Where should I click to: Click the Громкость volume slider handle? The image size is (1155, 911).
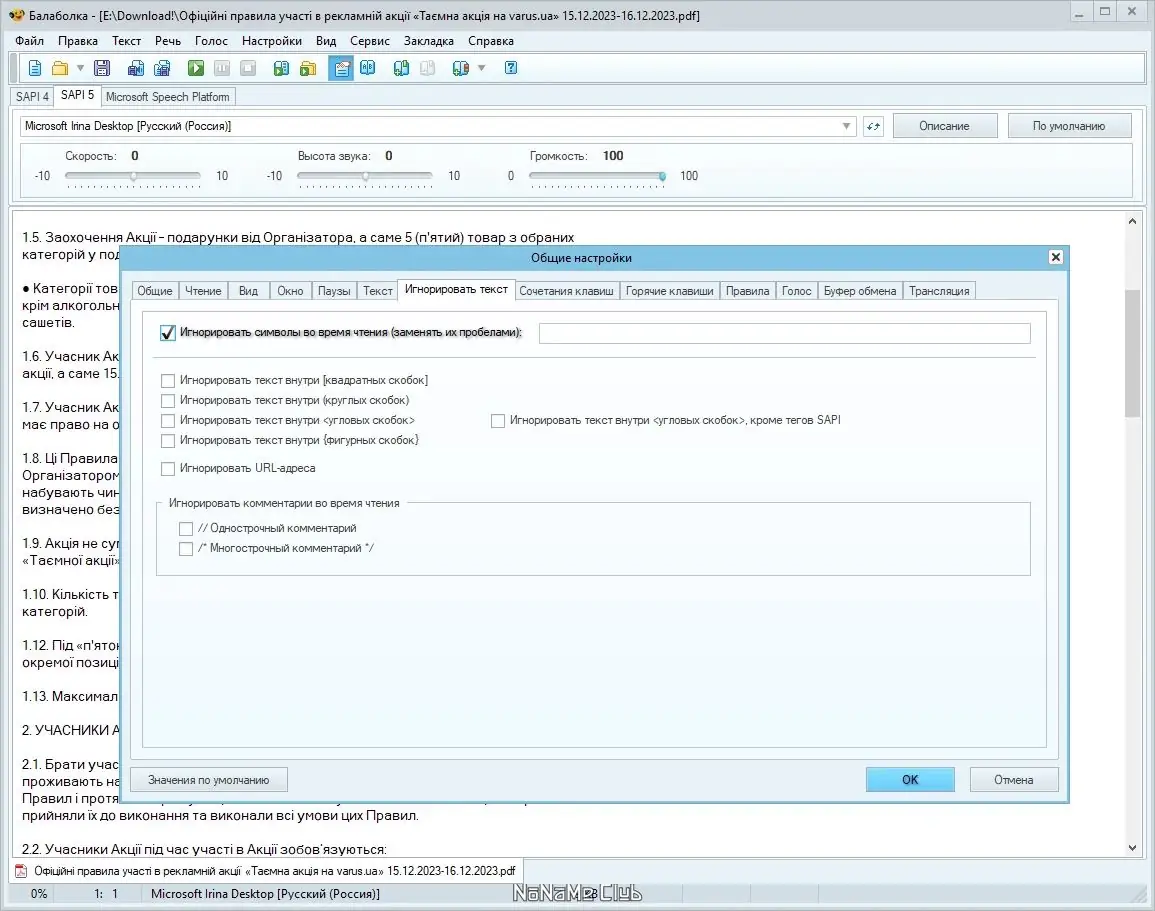coord(662,176)
